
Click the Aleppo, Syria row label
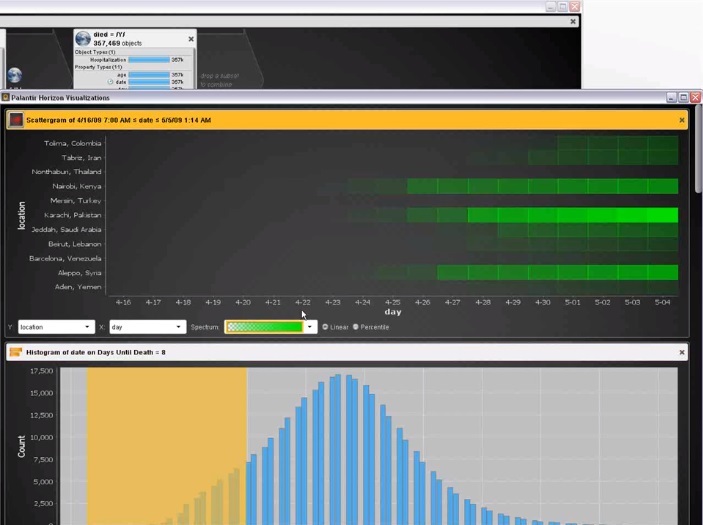(79, 273)
